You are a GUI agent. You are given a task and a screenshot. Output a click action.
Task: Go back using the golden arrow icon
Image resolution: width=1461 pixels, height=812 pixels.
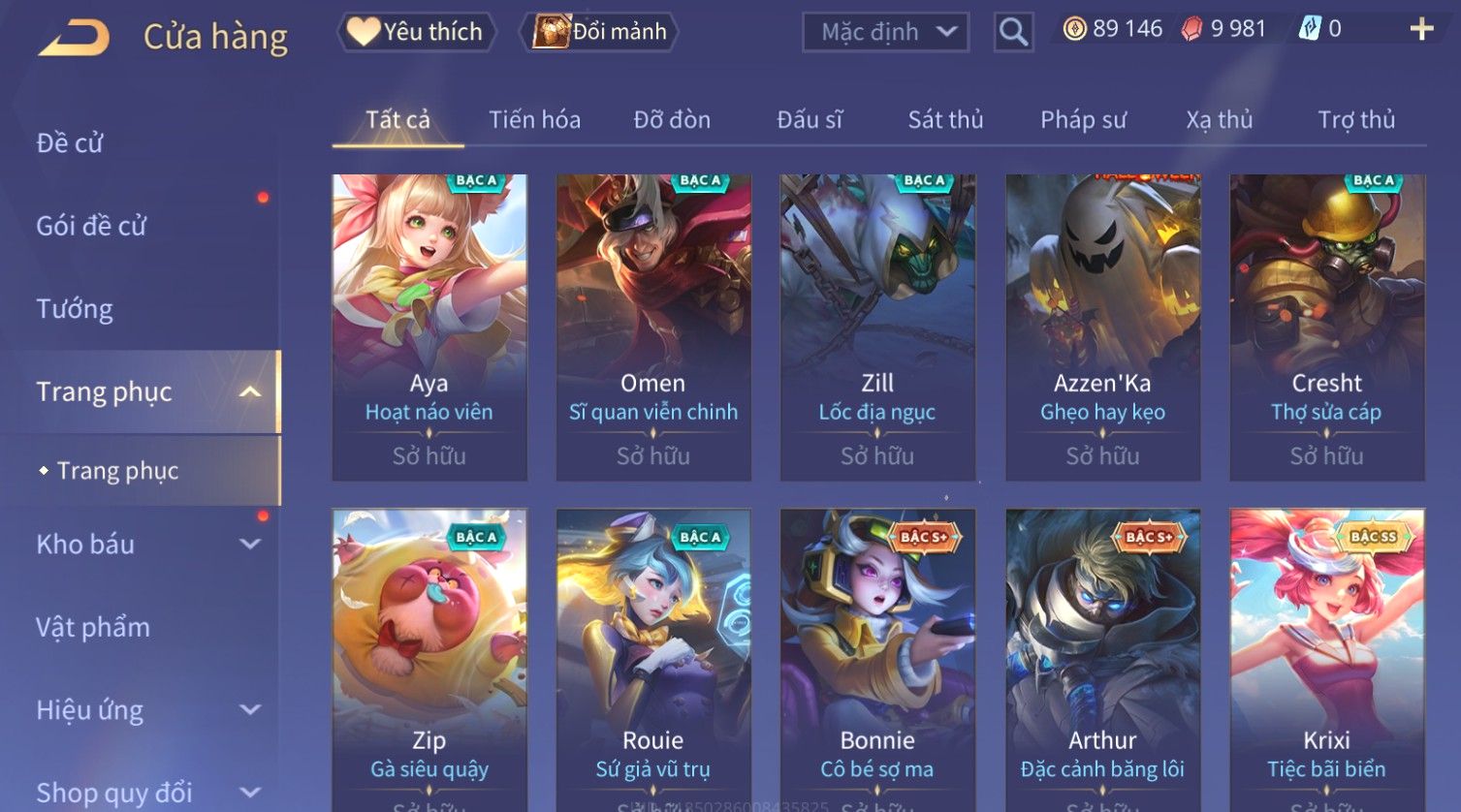pyautogui.click(x=74, y=37)
